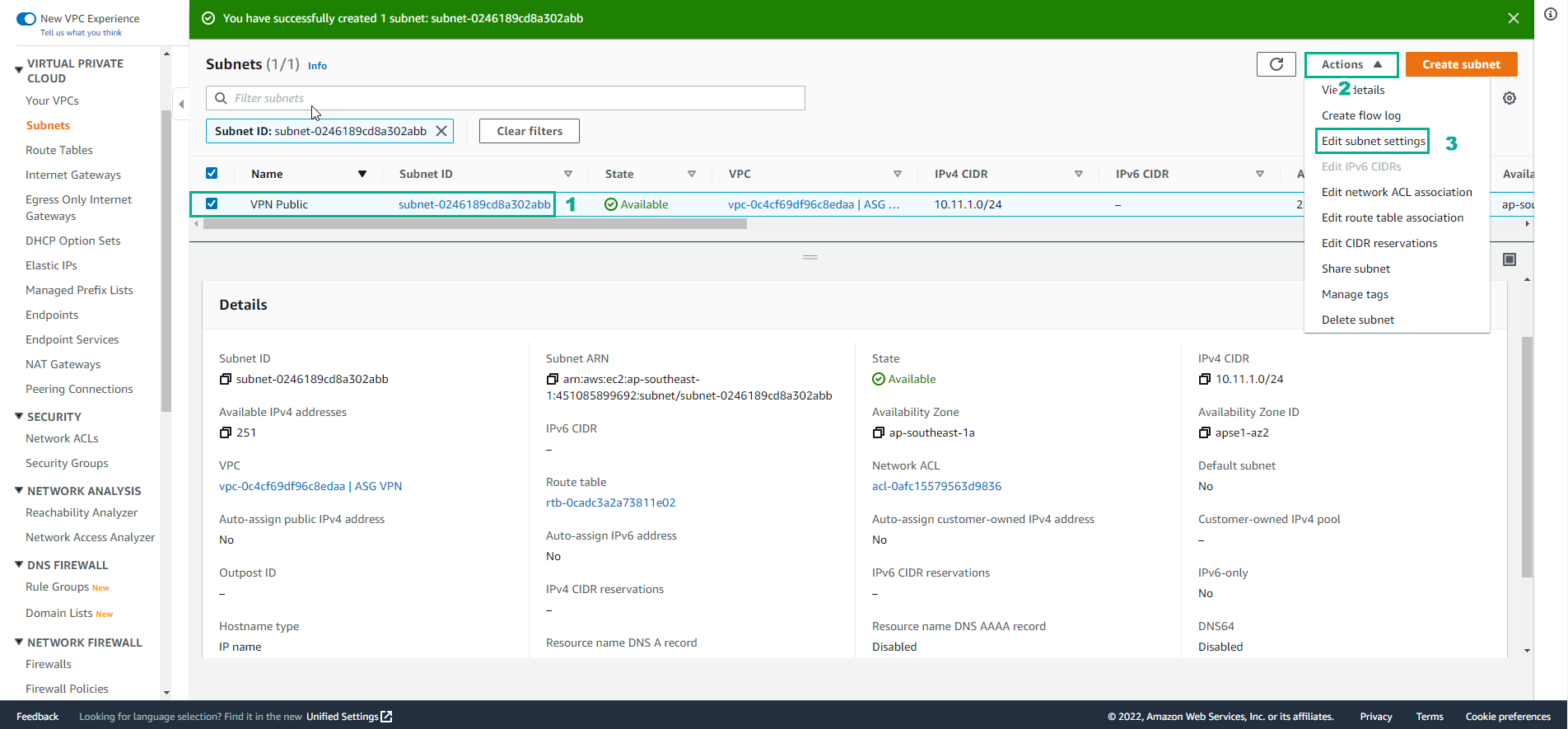Viewport: 1568px width, 729px height.
Task: Copy the Subnet ARN in Details
Action: [x=553, y=379]
